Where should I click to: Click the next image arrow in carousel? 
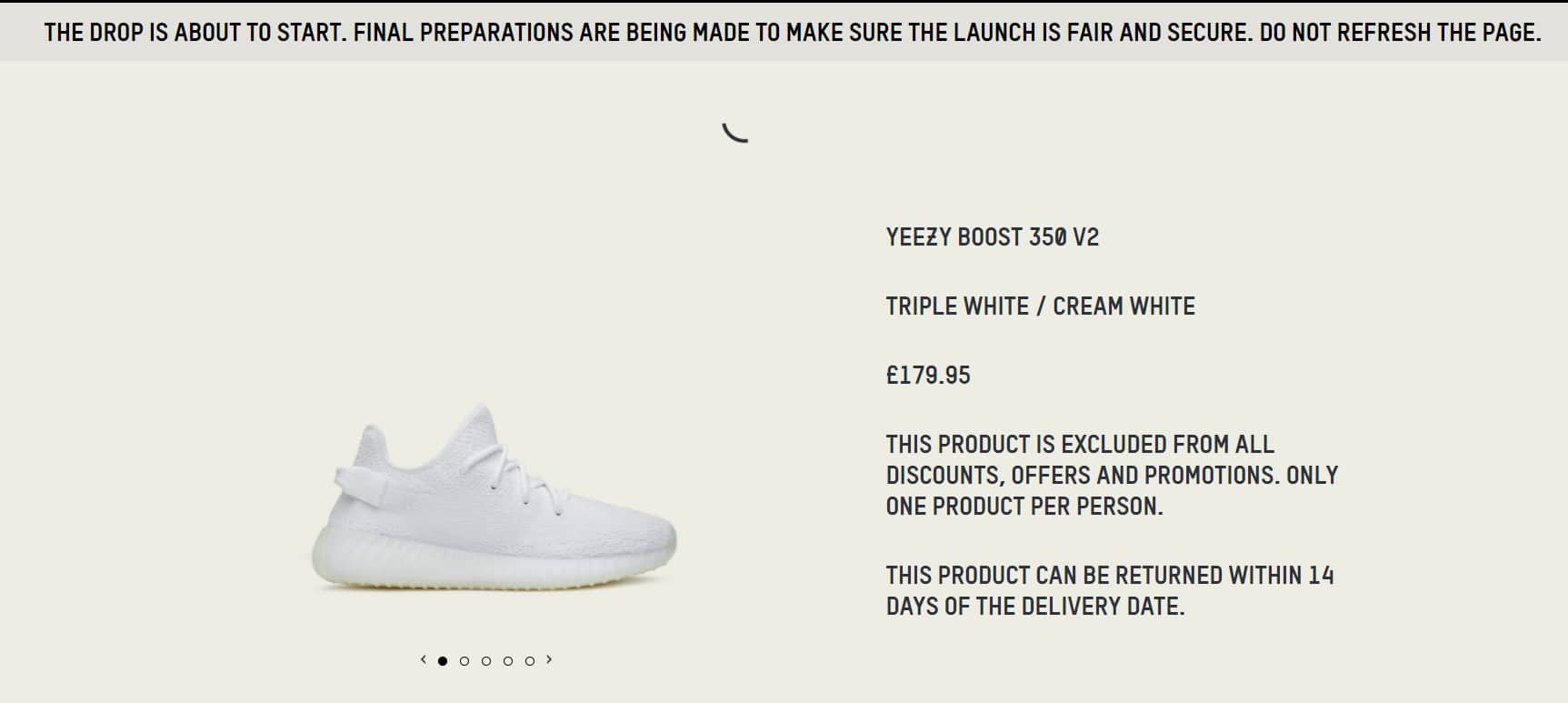click(549, 660)
